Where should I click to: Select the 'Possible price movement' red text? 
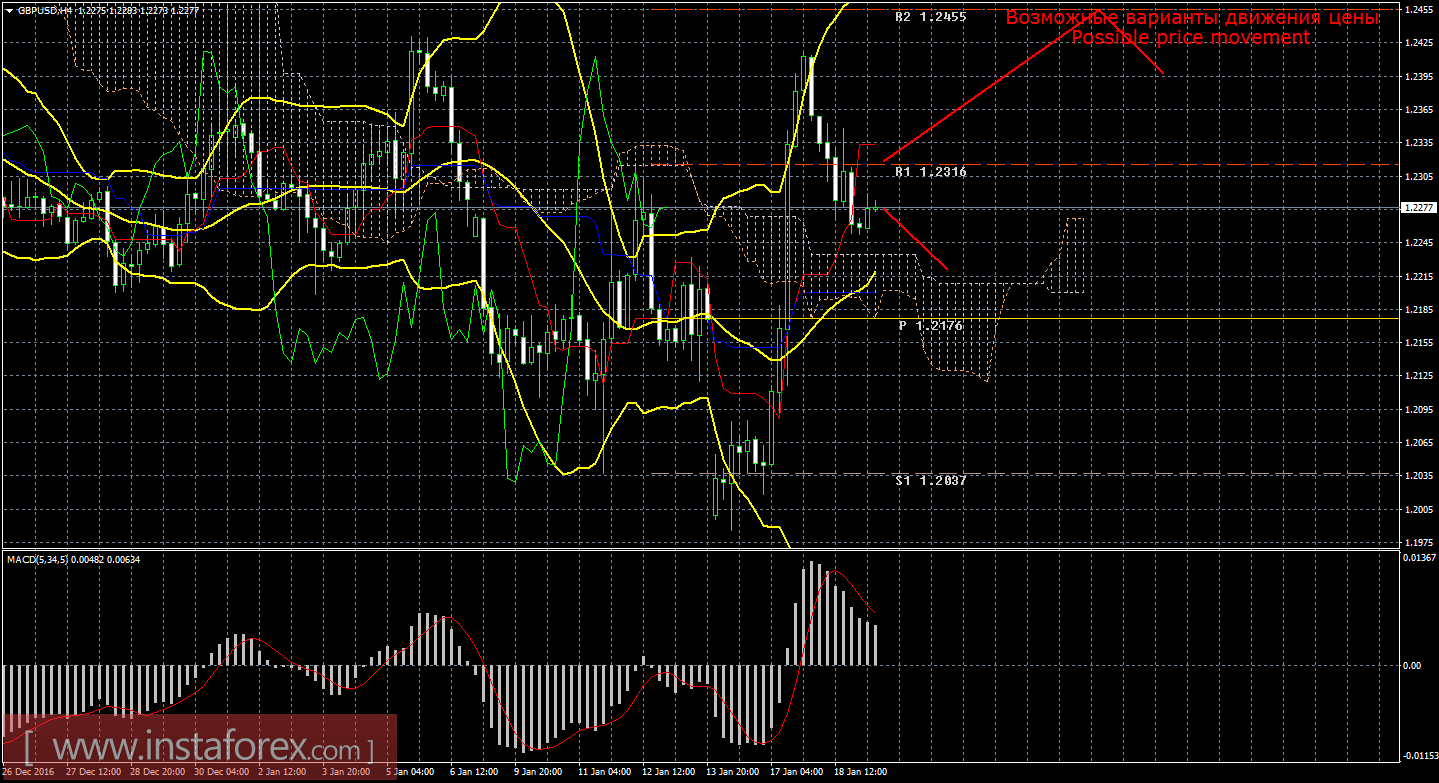click(x=1190, y=37)
